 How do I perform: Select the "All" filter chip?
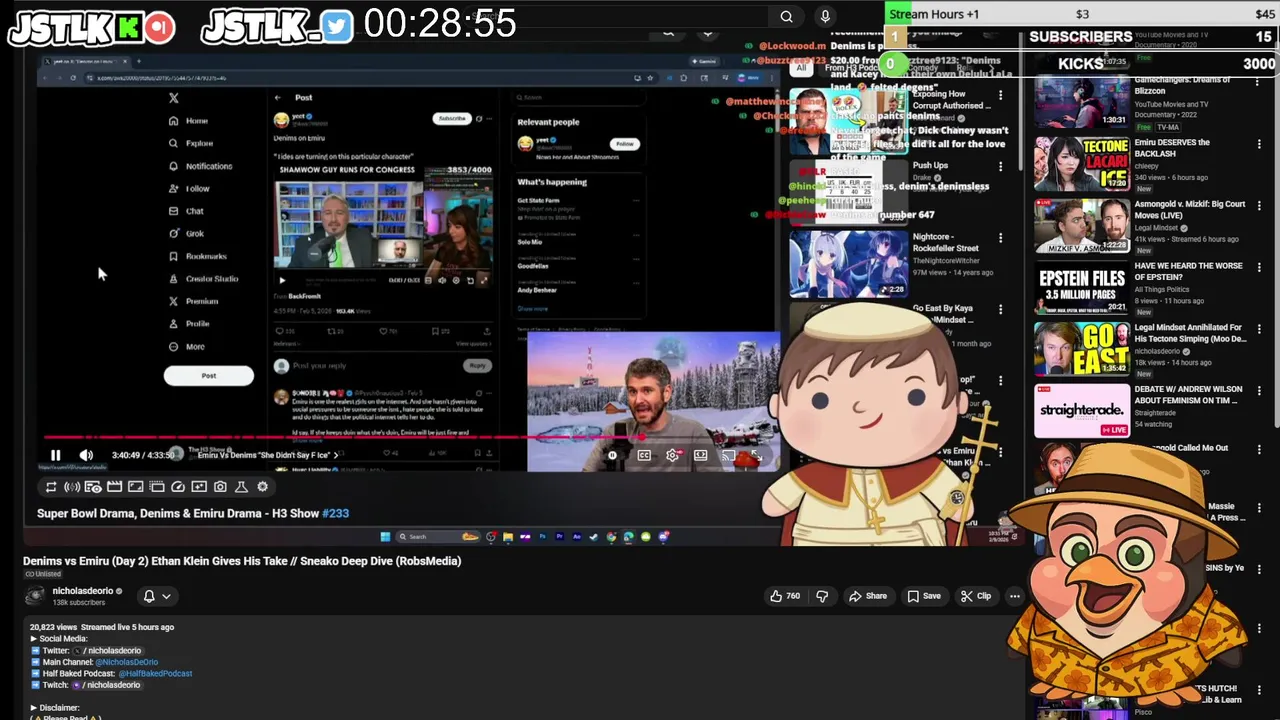(801, 68)
